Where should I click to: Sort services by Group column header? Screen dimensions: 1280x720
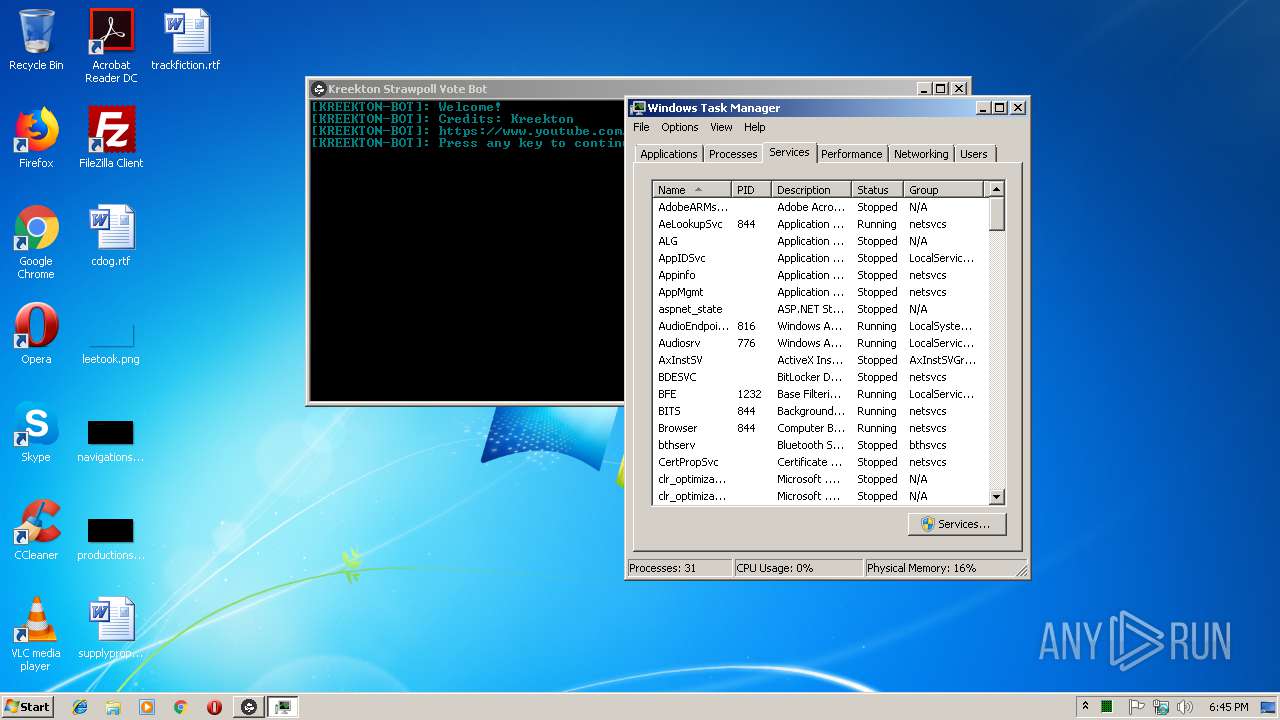coord(945,189)
